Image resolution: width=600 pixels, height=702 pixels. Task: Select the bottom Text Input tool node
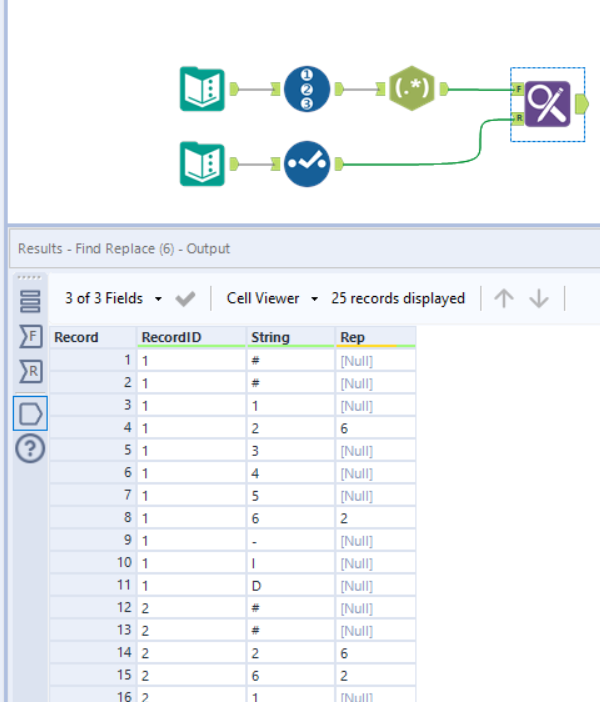[x=202, y=164]
